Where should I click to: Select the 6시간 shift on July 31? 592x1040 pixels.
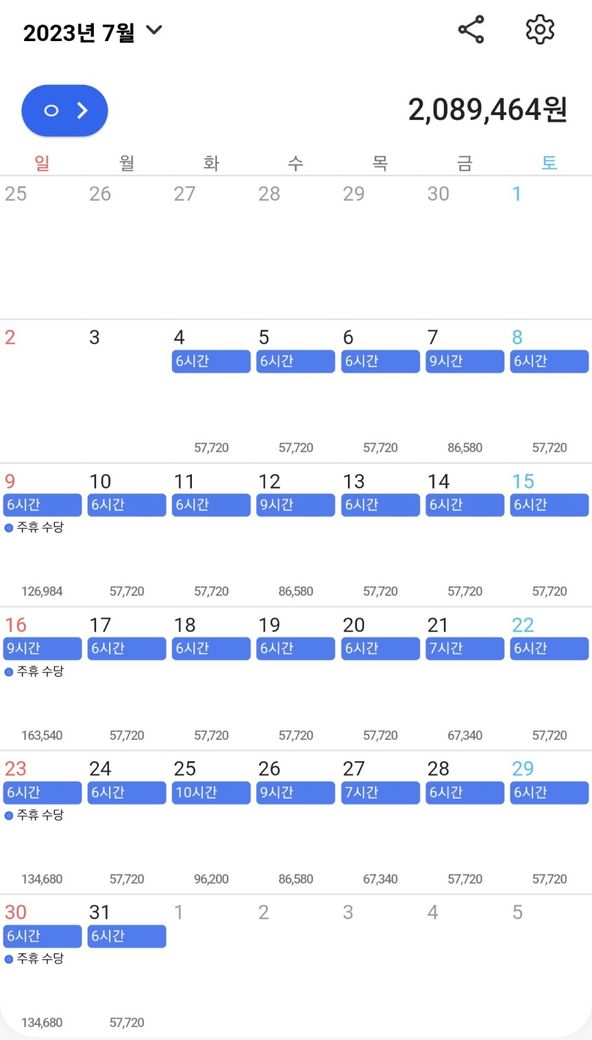tap(127, 937)
